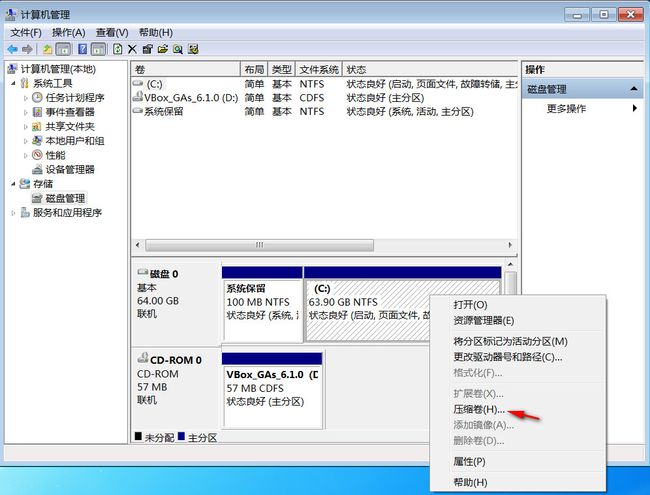The width and height of the screenshot is (650, 495).
Task: Select Local Users and Groups (本地用户和组)
Action: click(75, 141)
